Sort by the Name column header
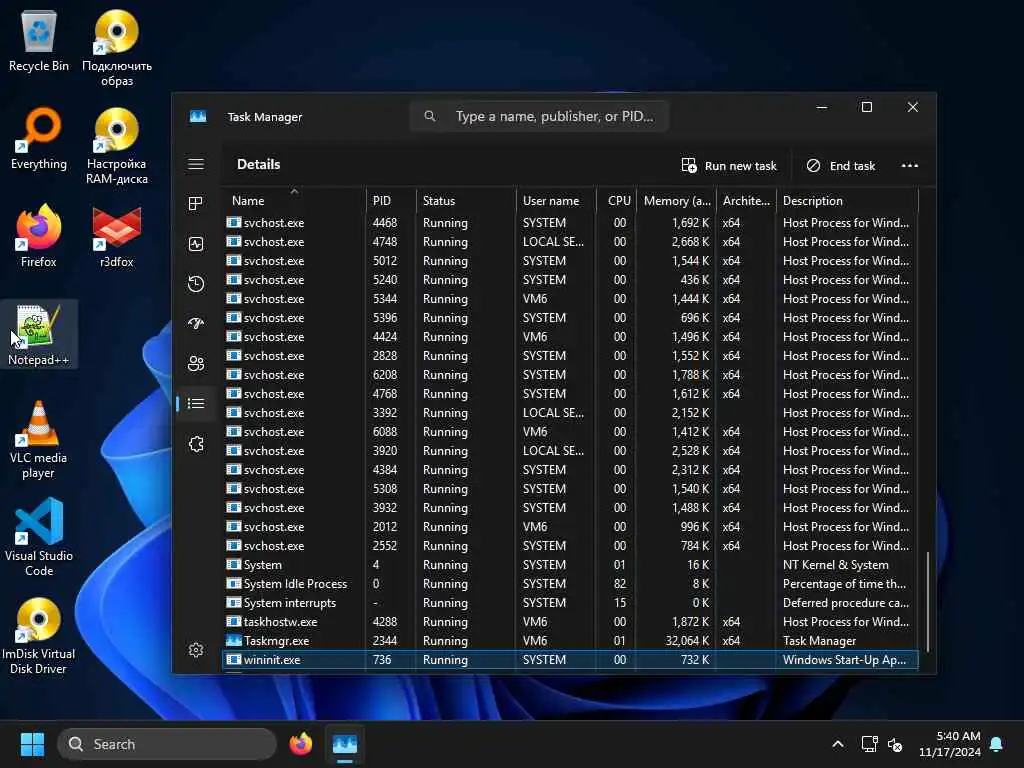 tap(294, 200)
